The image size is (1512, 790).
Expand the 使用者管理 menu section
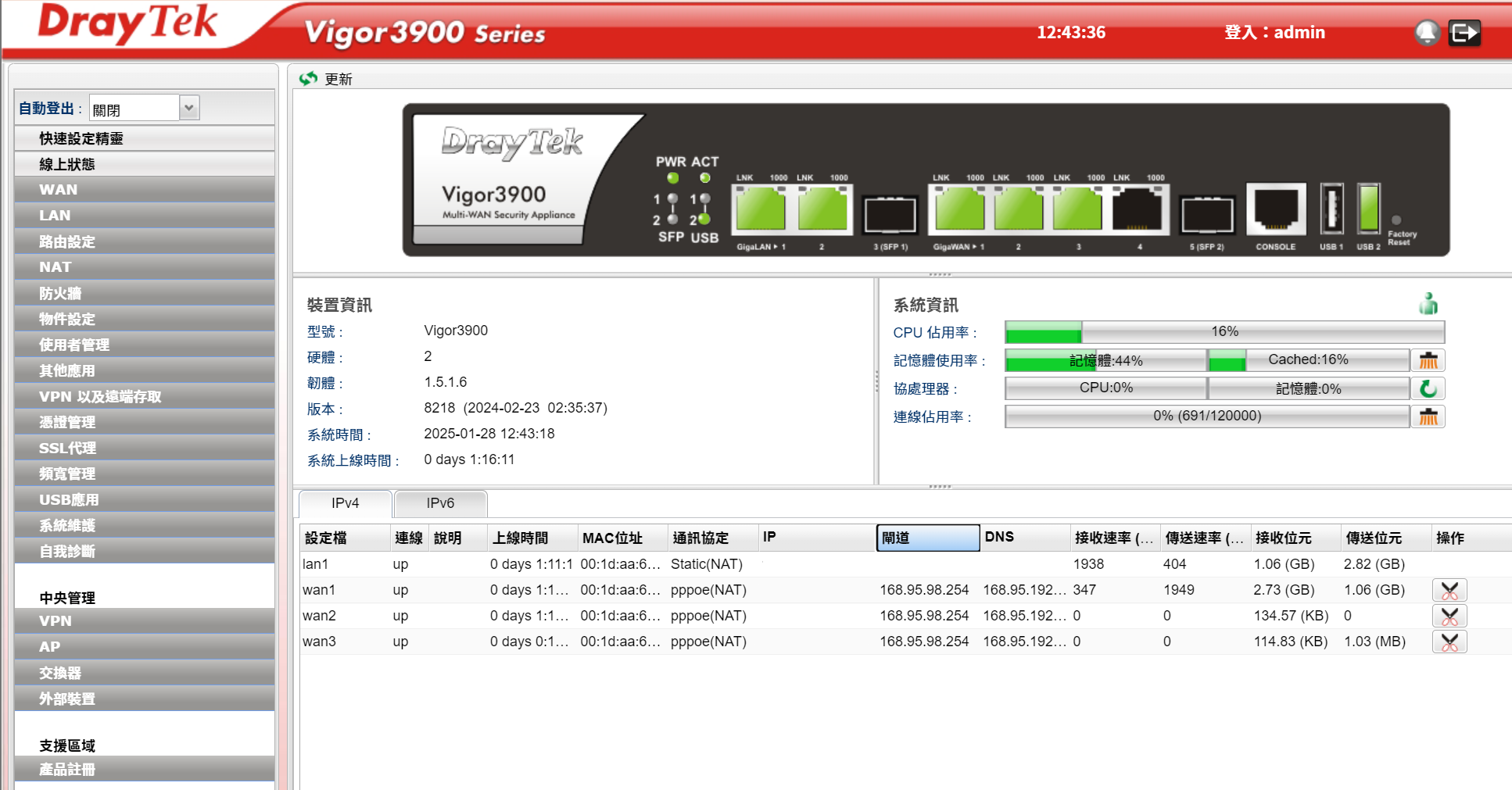[144, 344]
